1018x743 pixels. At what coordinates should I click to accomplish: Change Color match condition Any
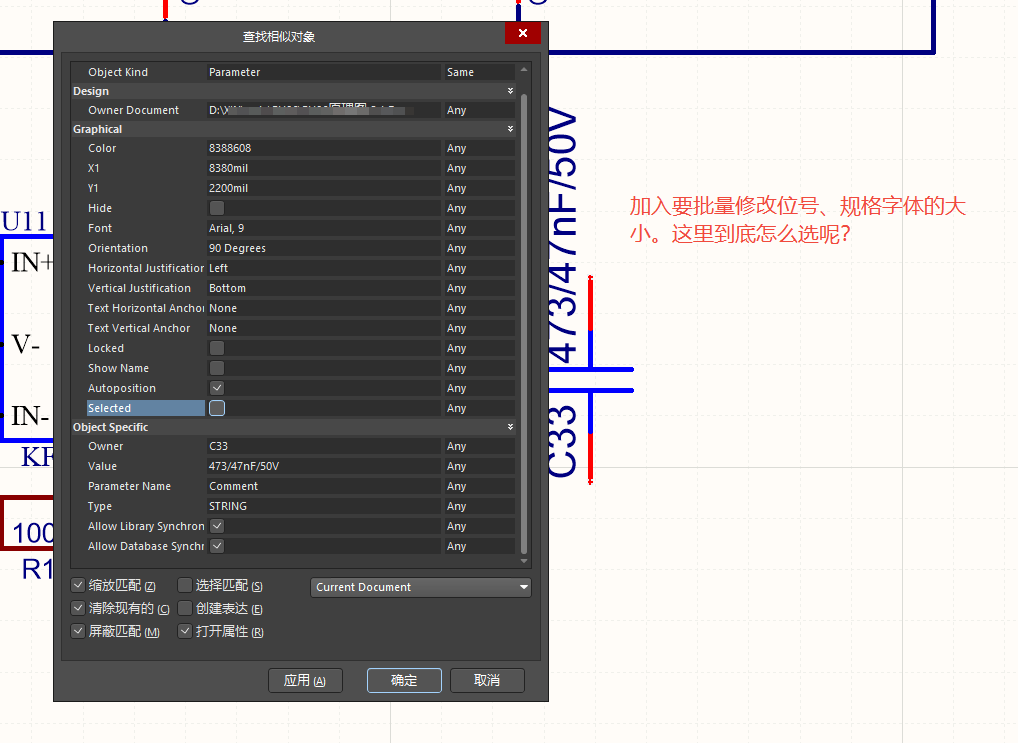(x=479, y=148)
